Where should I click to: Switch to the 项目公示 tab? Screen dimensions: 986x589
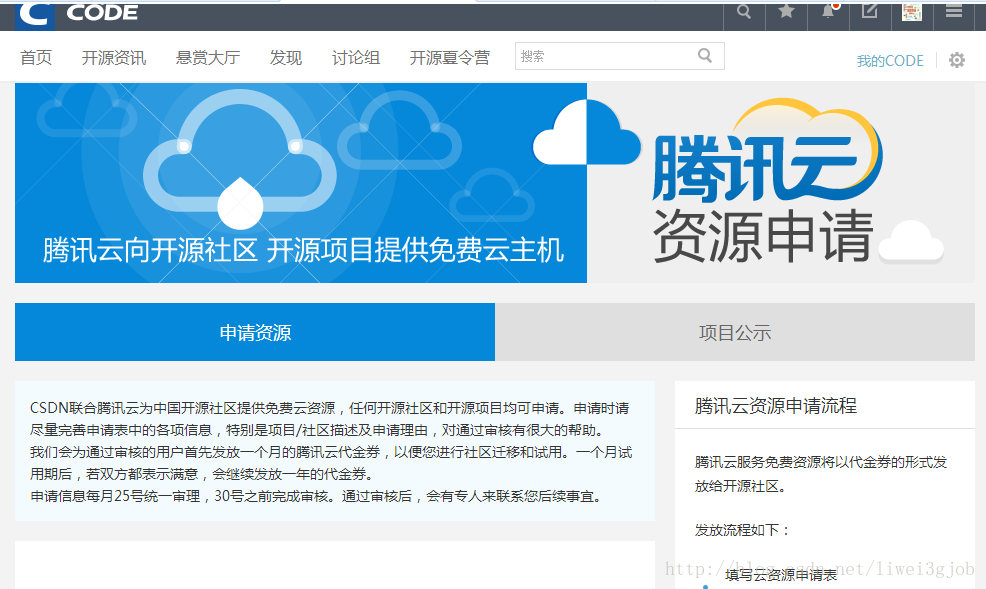point(734,332)
